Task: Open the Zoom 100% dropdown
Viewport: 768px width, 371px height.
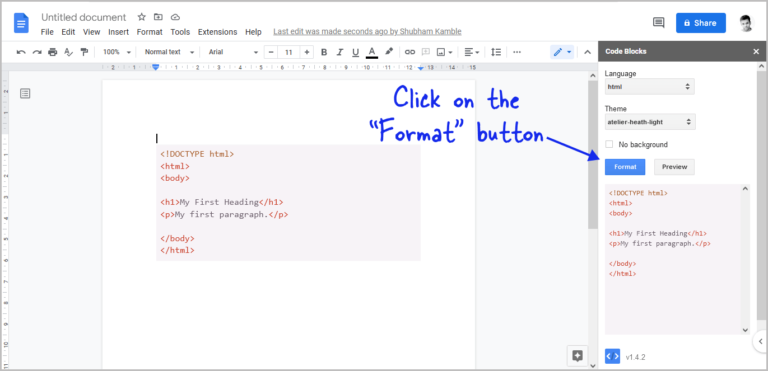Action: coord(117,52)
